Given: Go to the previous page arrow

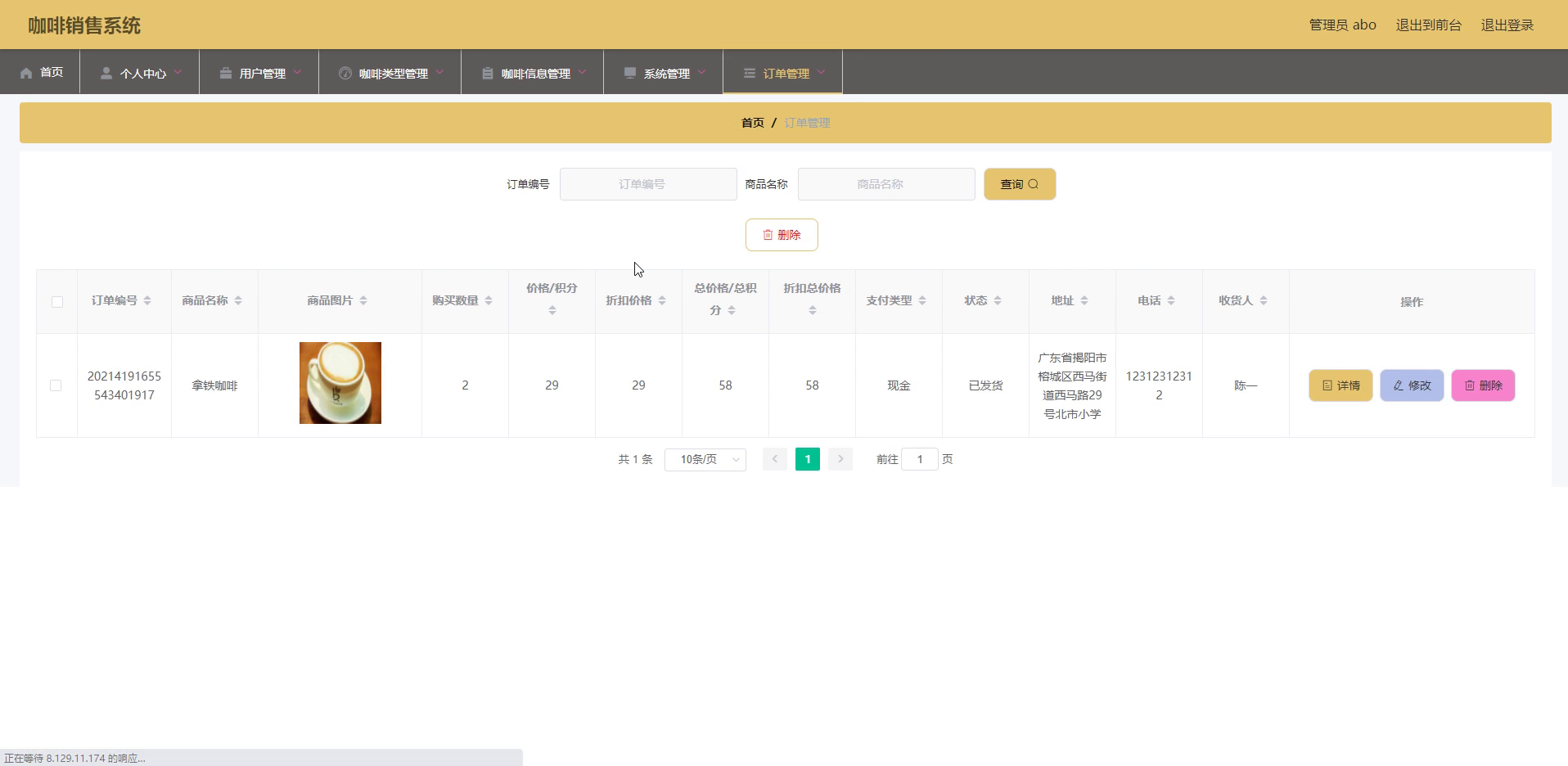Looking at the screenshot, I should (775, 459).
